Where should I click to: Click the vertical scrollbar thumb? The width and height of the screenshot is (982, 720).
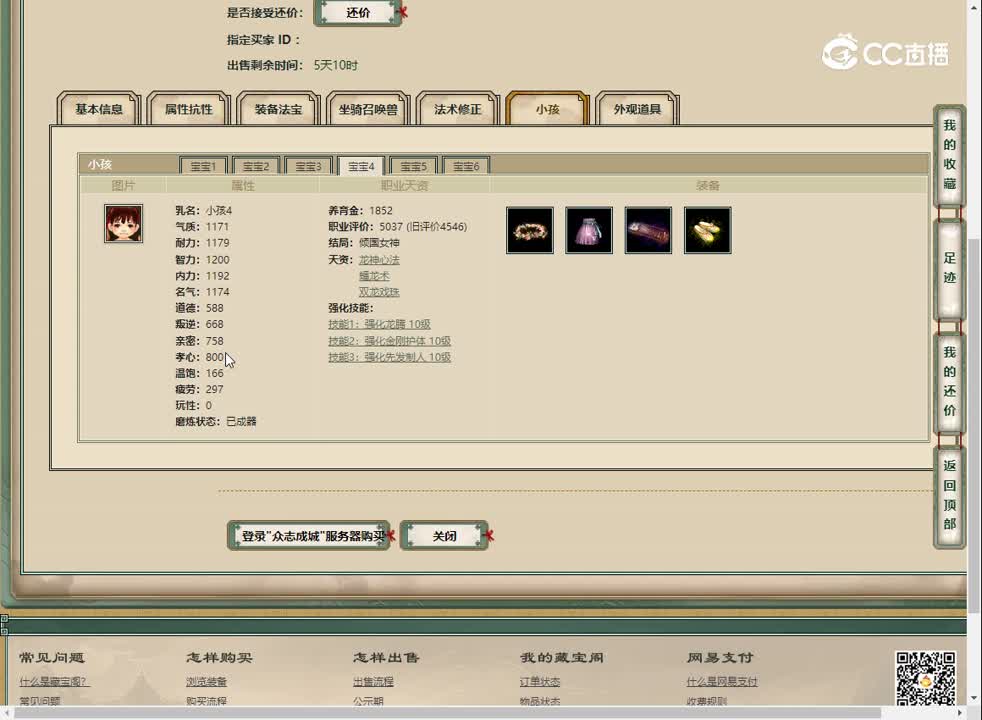(x=973, y=426)
